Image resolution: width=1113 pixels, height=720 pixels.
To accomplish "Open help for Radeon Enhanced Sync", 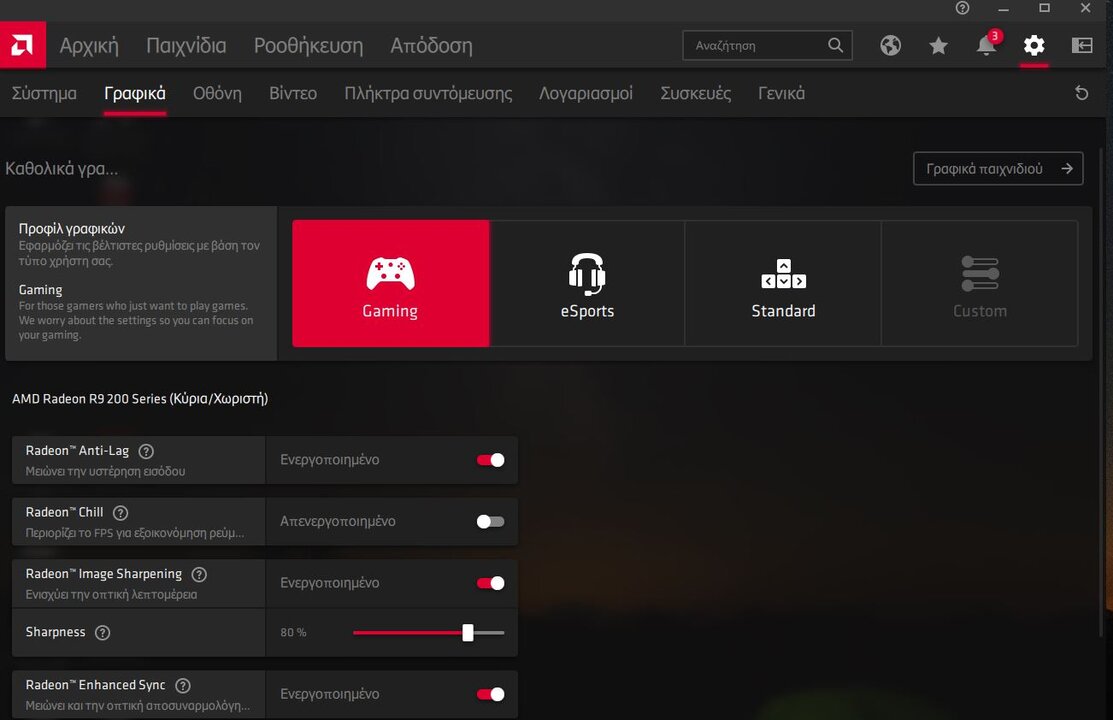I will pos(183,686).
